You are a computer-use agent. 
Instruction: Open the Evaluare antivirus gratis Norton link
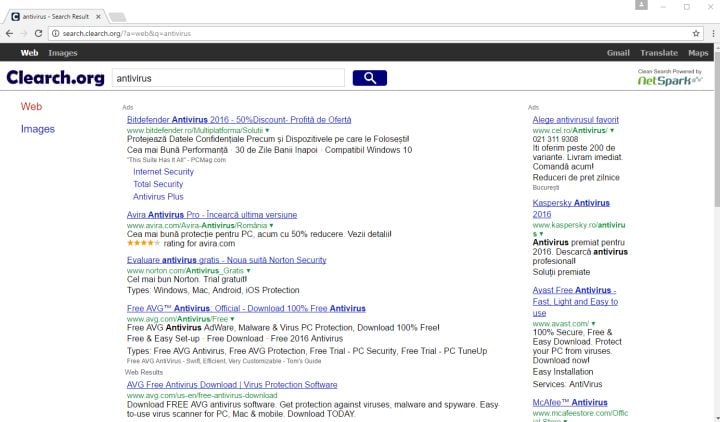point(226,260)
